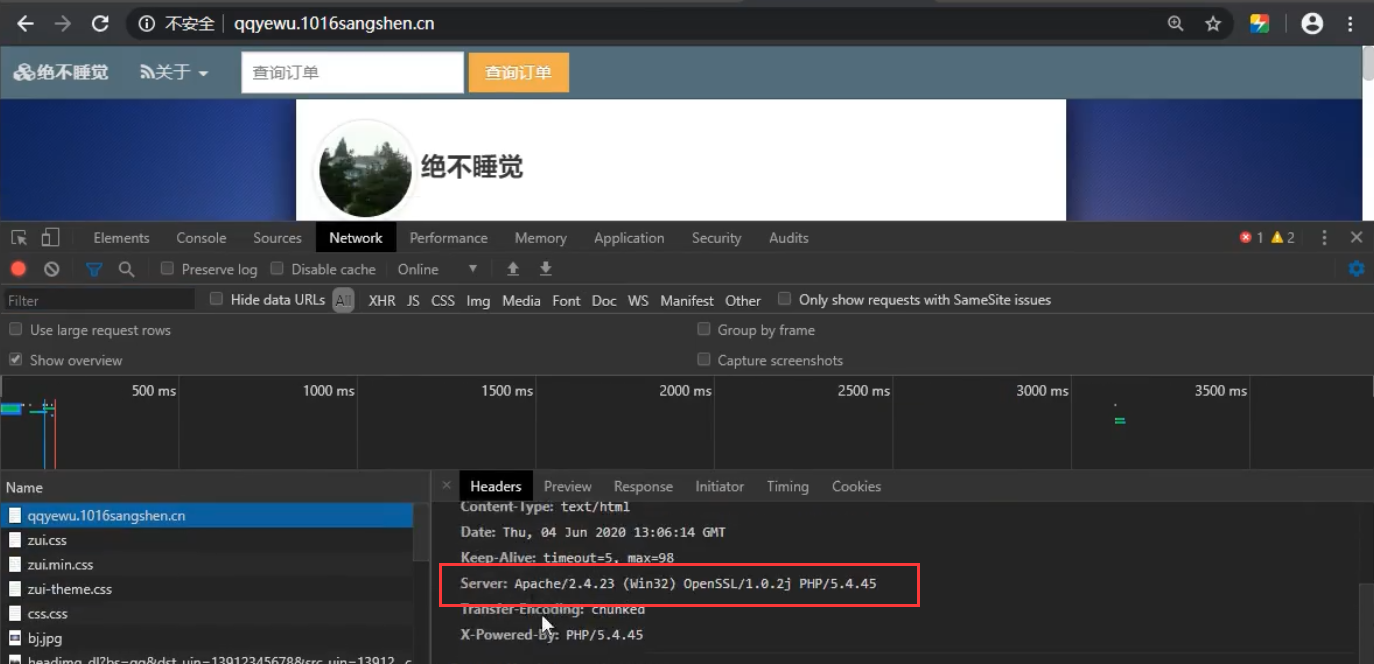Expand the 关于 dropdown menu
The width and height of the screenshot is (1374, 664).
tap(174, 73)
